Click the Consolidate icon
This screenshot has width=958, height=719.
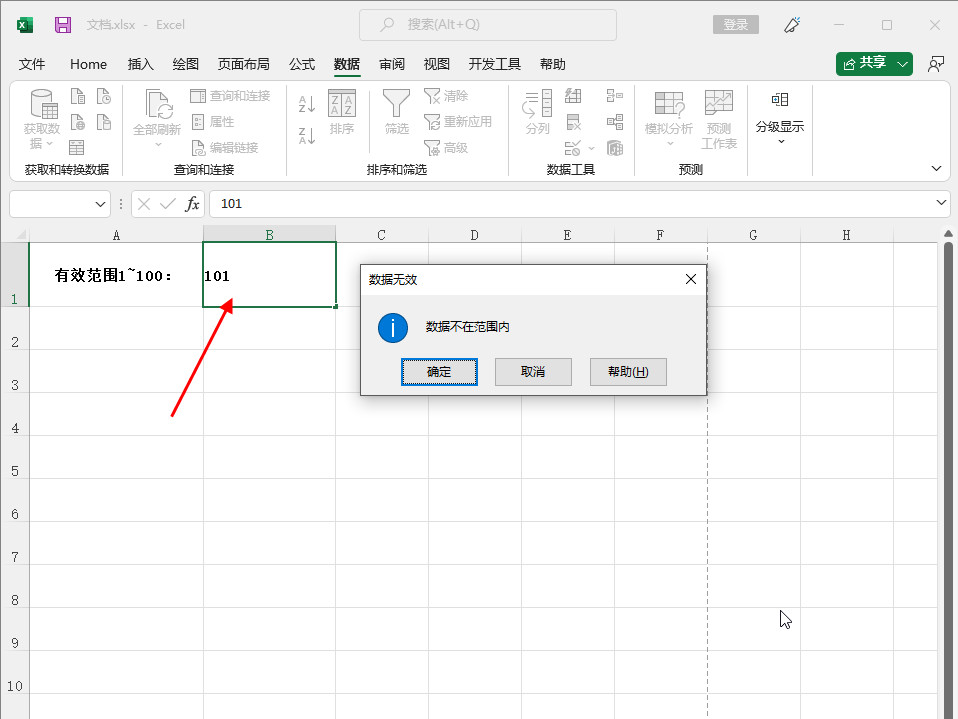(615, 96)
